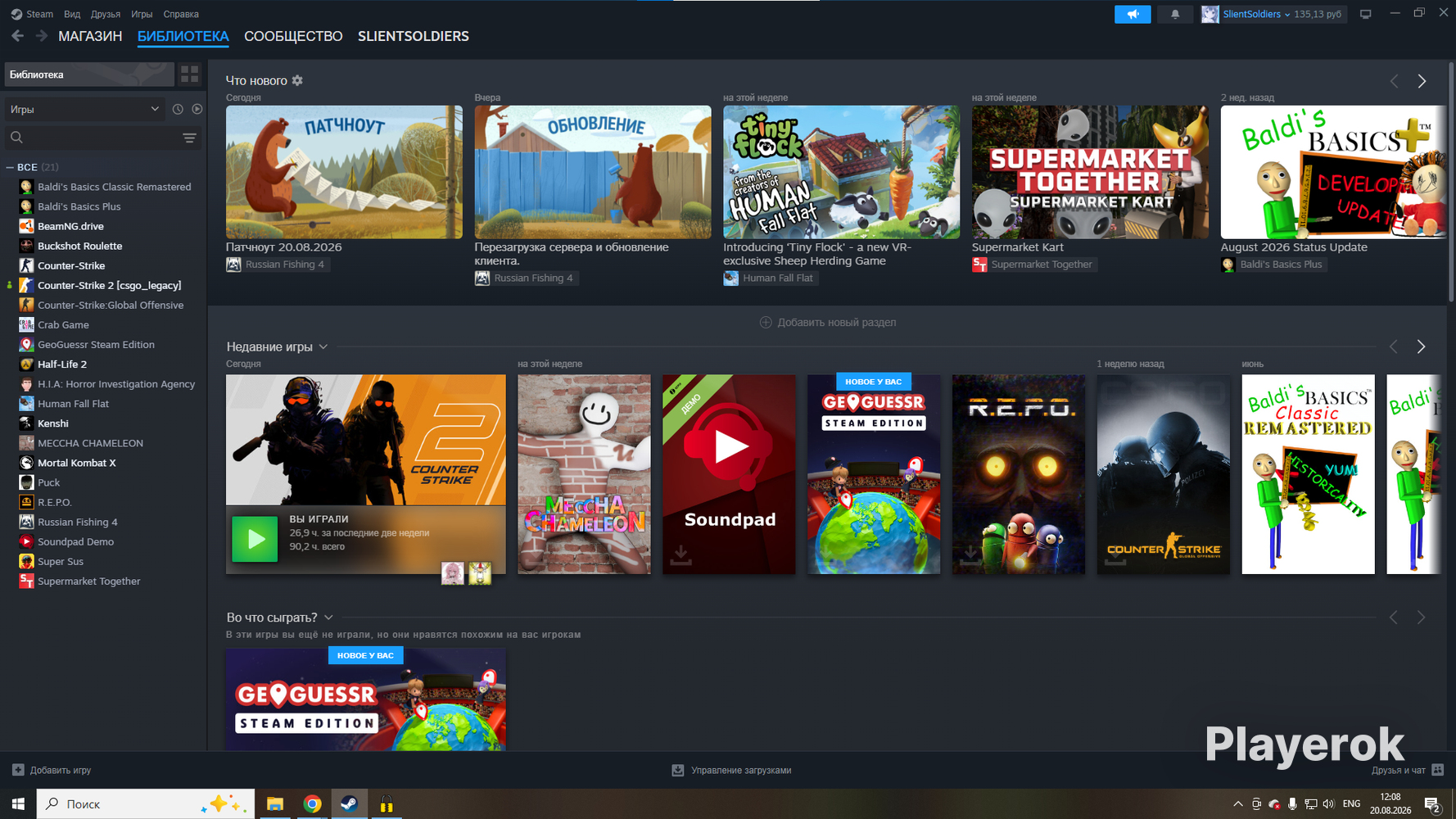This screenshot has height=819, width=1456.
Task: Open download management icon
Action: pyautogui.click(x=678, y=770)
